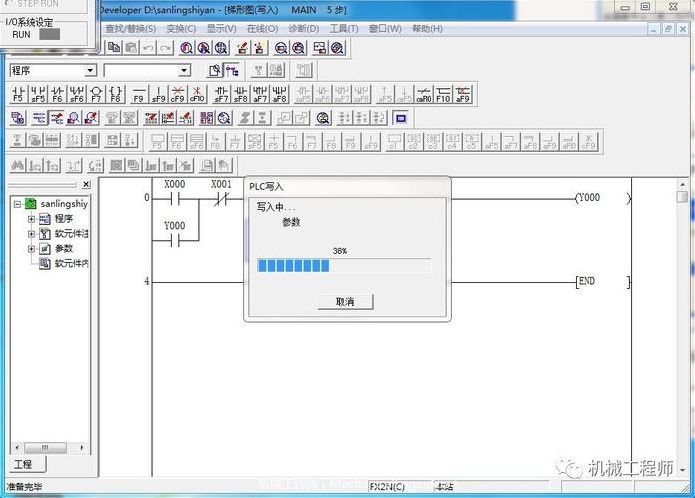Screen dimensions: 695x498
Task: Insert parallel rising pulse (aF7)
Action: pyautogui.click(x=260, y=94)
